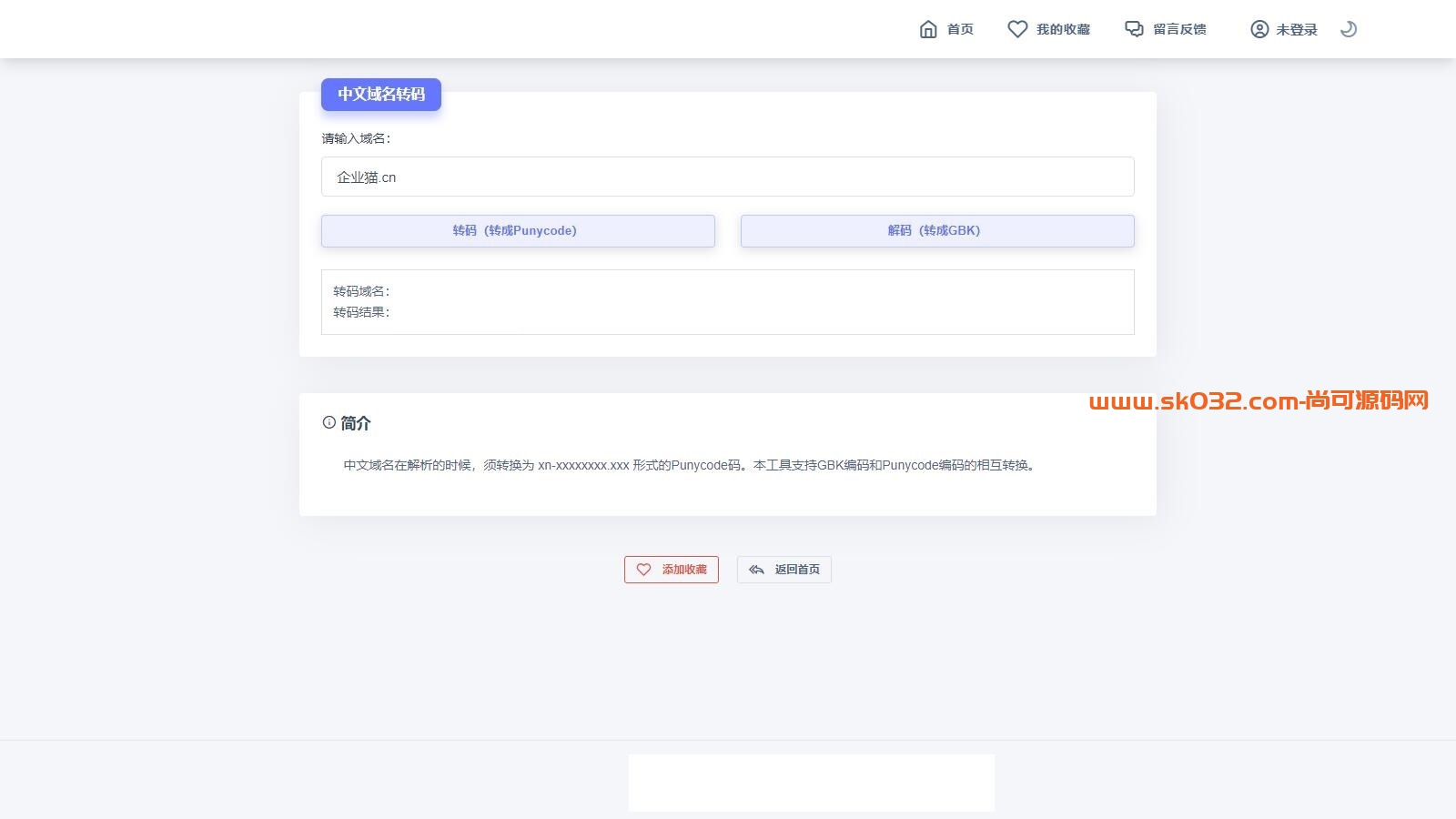The height and width of the screenshot is (819, 1456).
Task: Click the chat bubble icon for 留言反馈
Action: 1134,29
